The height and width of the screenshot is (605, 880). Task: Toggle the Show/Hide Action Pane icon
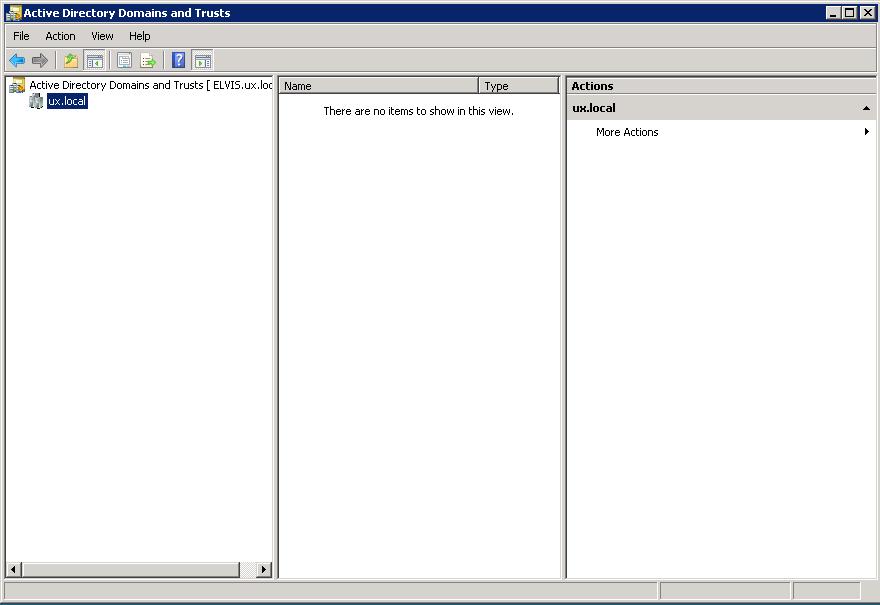click(x=202, y=61)
